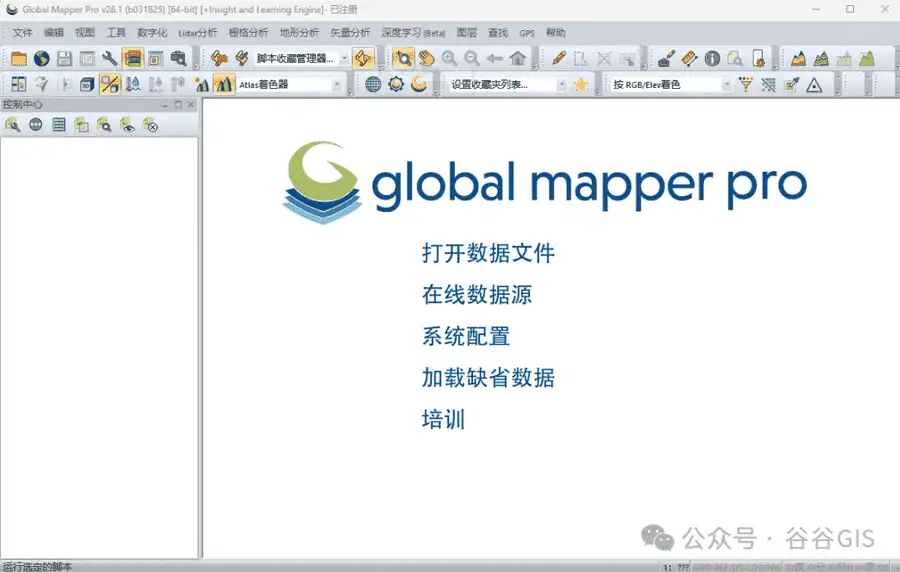Select the ruler measure tool

[689, 58]
